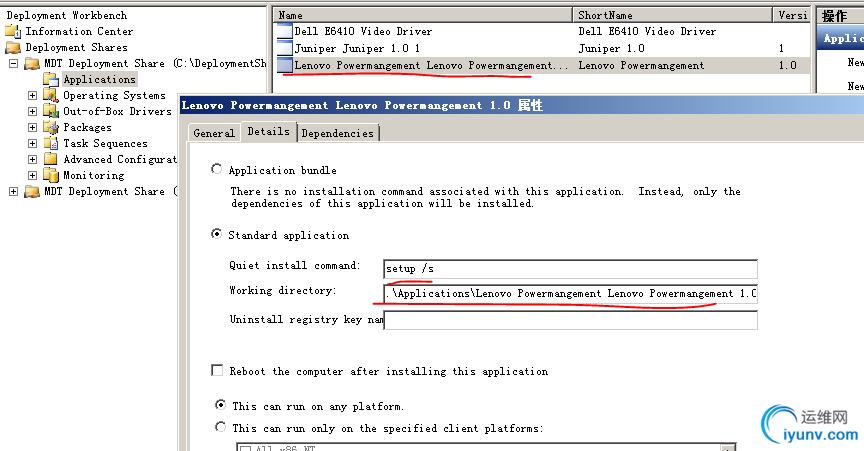Click the Task Sequences node icon
The image size is (864, 451).
[x=51, y=143]
